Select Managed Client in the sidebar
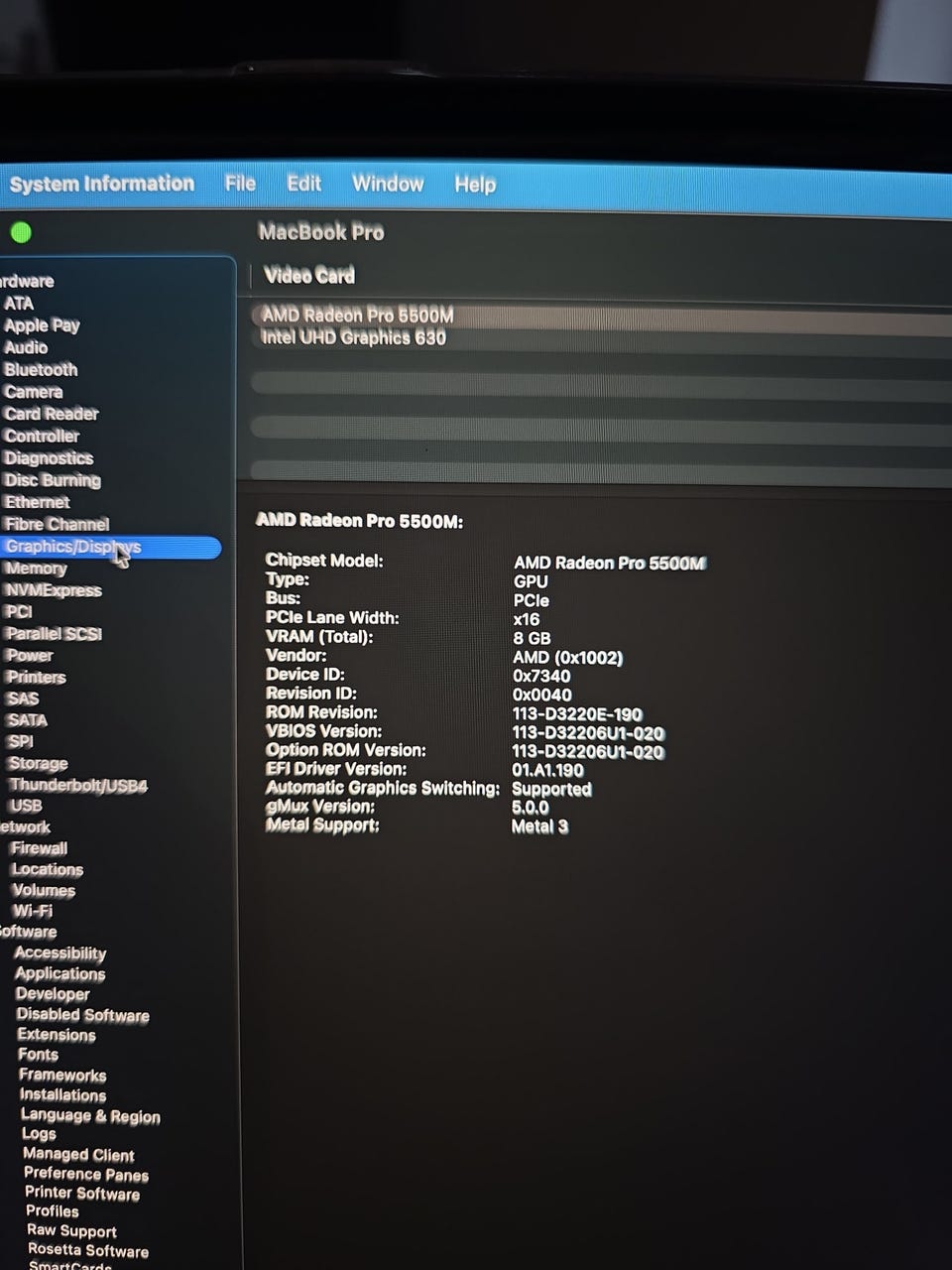 78,1155
